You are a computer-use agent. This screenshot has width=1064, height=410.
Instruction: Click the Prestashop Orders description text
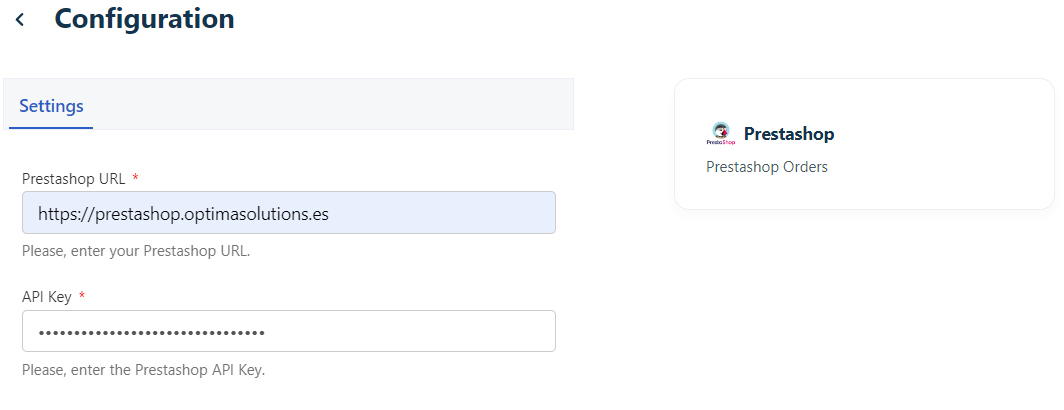(767, 167)
